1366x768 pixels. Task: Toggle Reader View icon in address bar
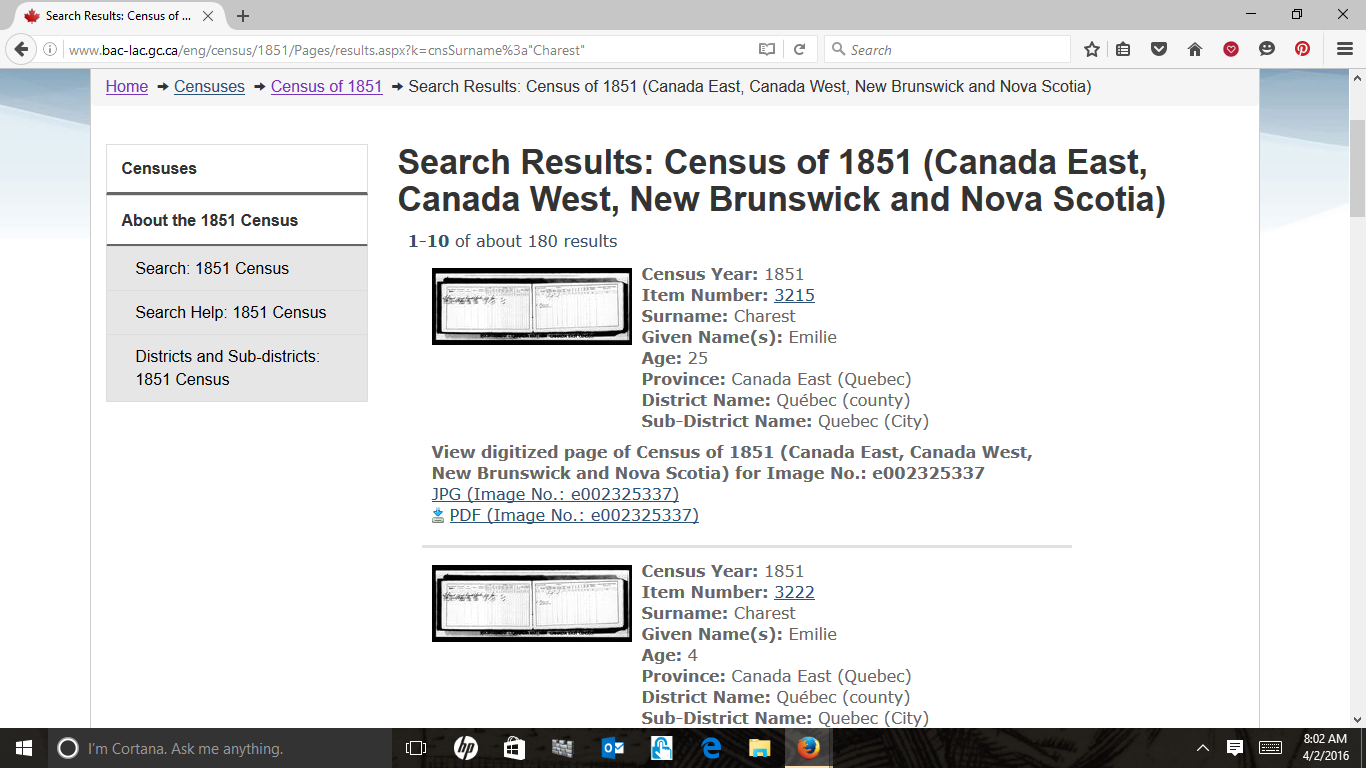767,49
